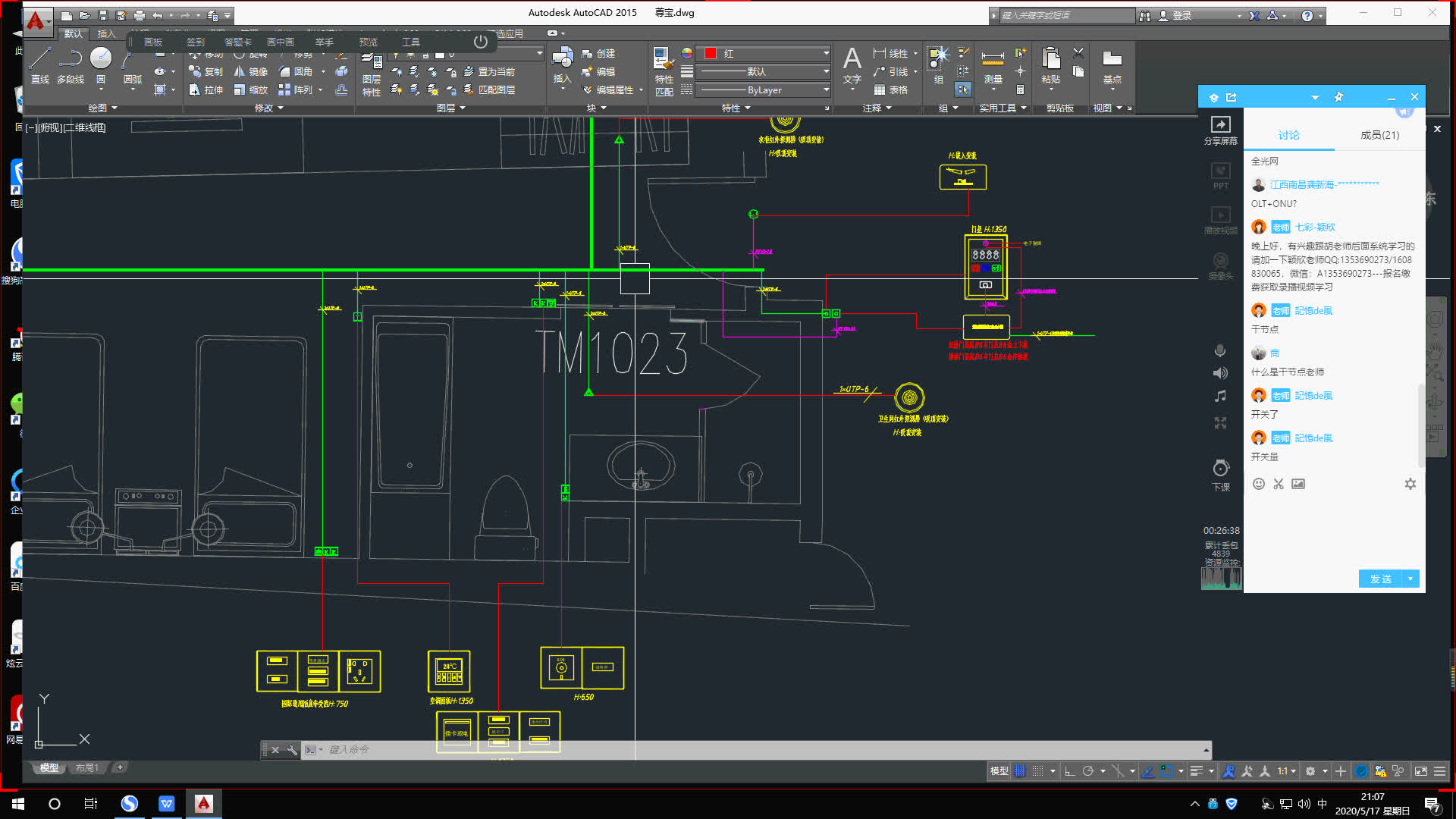Click the Measure (测量) tool icon

tap(993, 59)
